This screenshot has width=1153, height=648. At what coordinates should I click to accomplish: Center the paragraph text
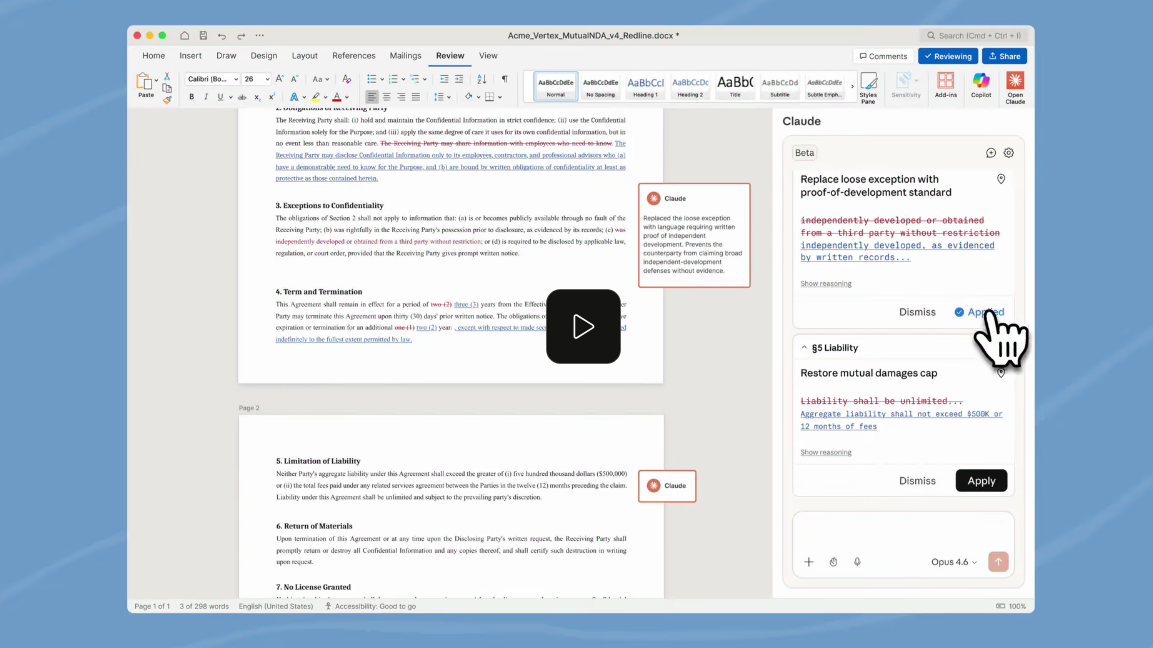click(x=386, y=97)
